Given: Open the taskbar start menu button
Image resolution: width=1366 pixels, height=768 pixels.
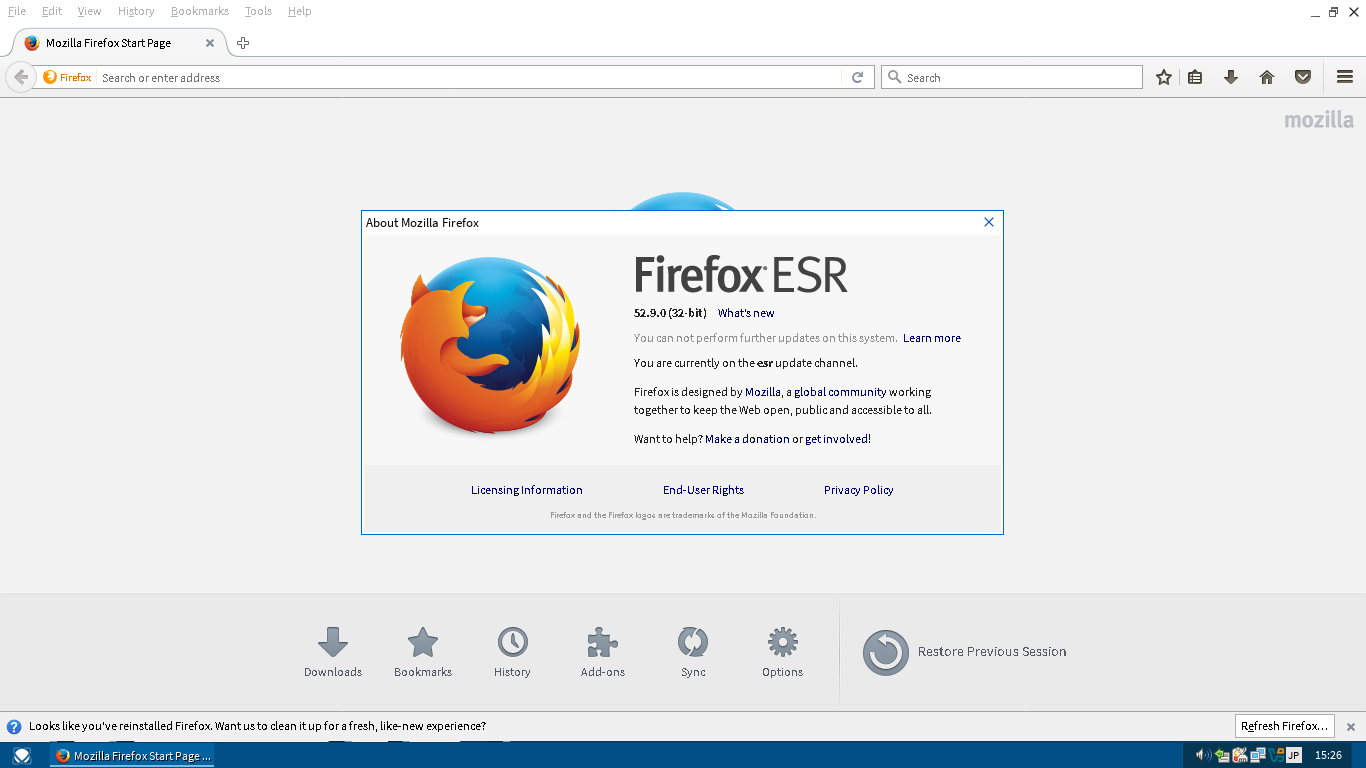Looking at the screenshot, I should tap(22, 756).
